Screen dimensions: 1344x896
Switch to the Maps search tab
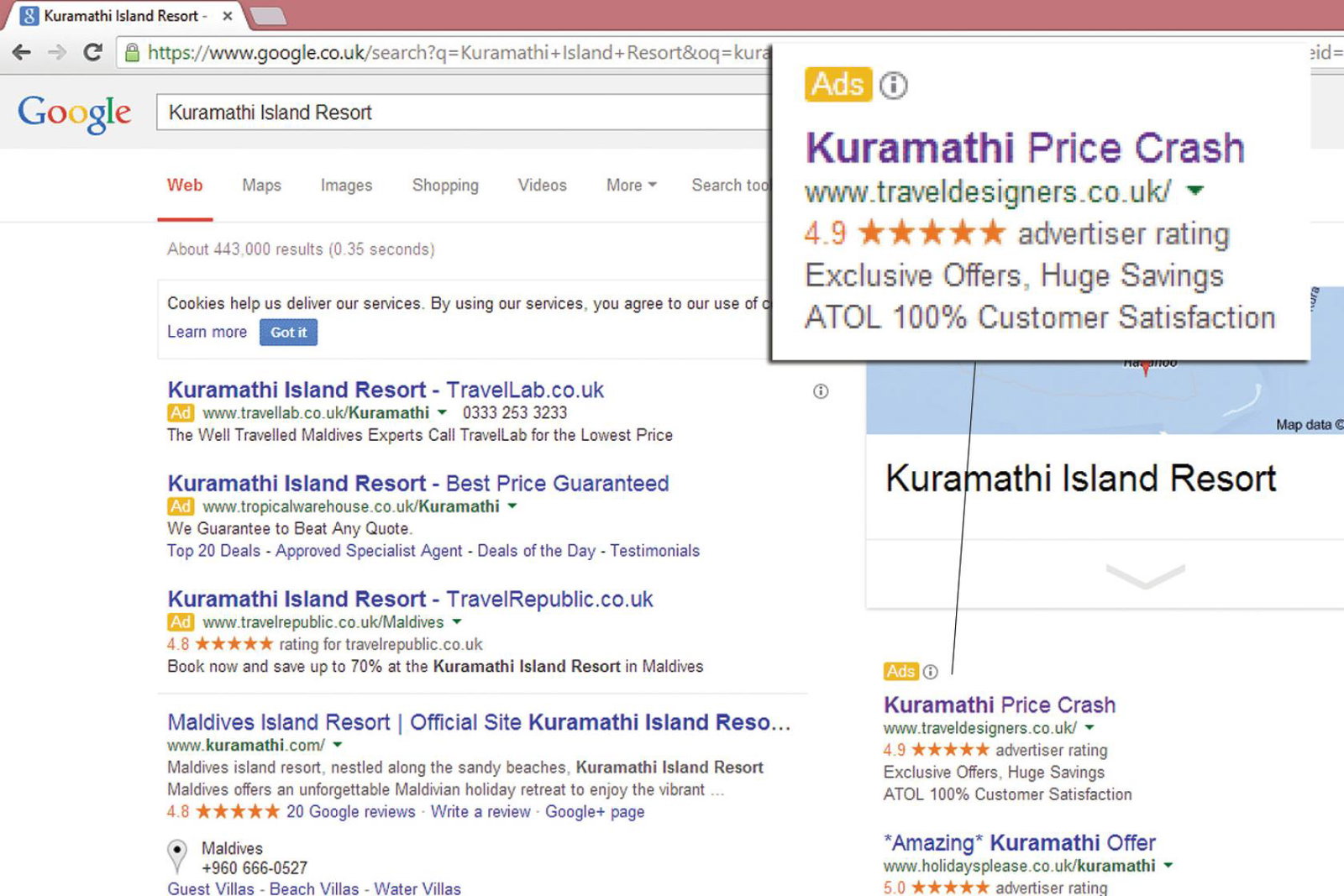(x=261, y=185)
